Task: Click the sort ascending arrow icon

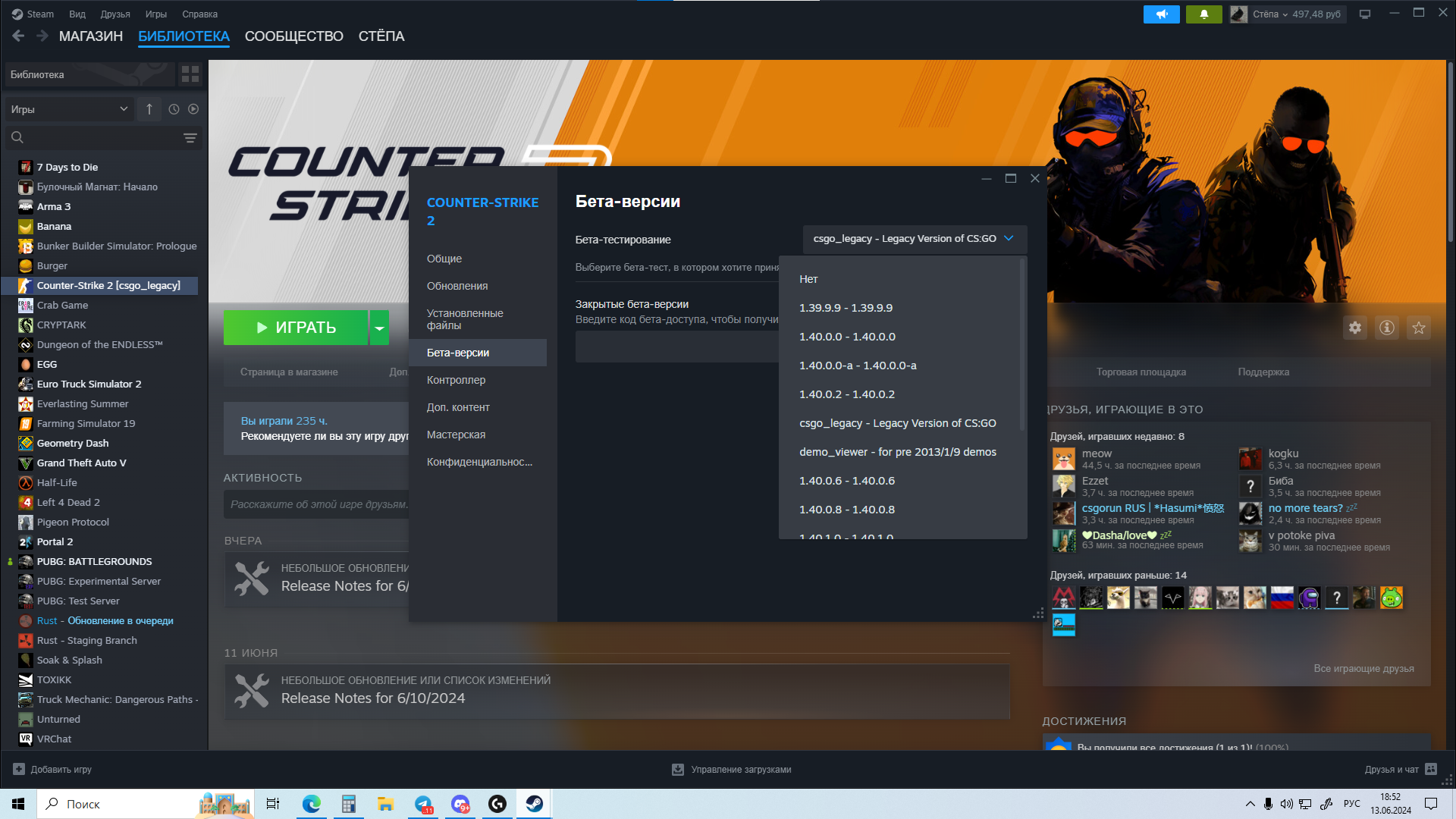Action: pos(149,109)
